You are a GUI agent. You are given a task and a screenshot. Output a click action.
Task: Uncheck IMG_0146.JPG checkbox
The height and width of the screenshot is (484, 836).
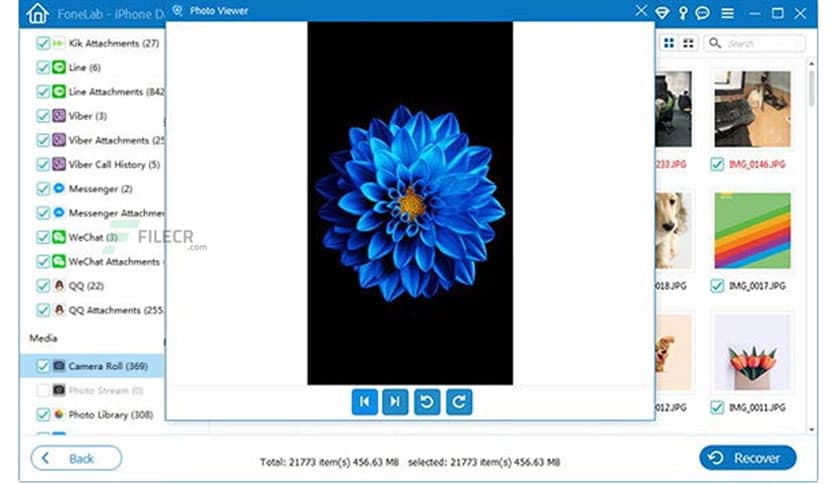pyautogui.click(x=717, y=164)
